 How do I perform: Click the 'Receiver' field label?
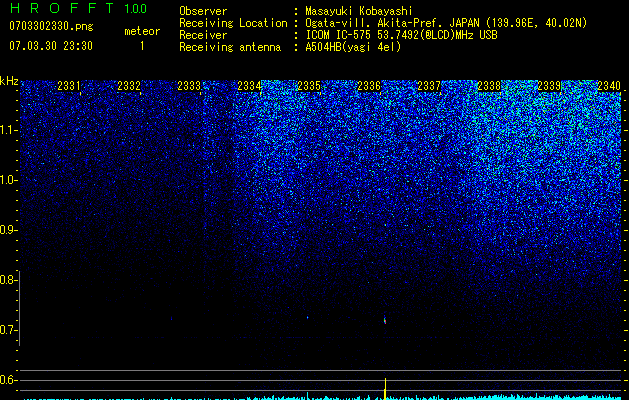[203, 35]
